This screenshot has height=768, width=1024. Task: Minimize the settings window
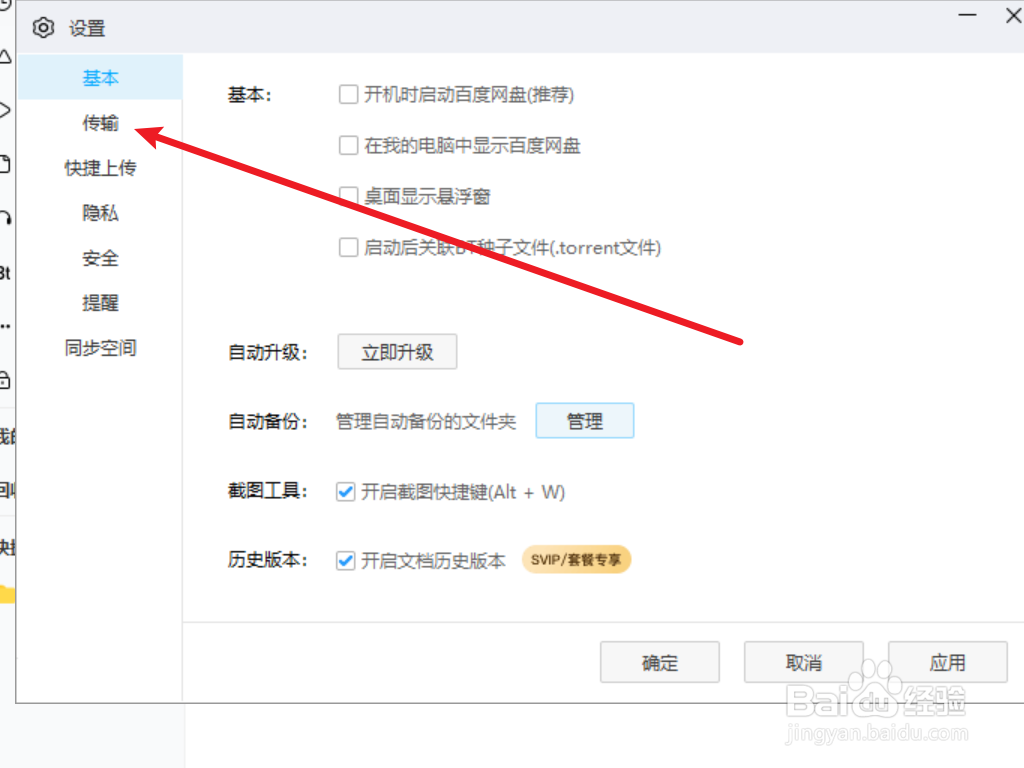pos(967,15)
